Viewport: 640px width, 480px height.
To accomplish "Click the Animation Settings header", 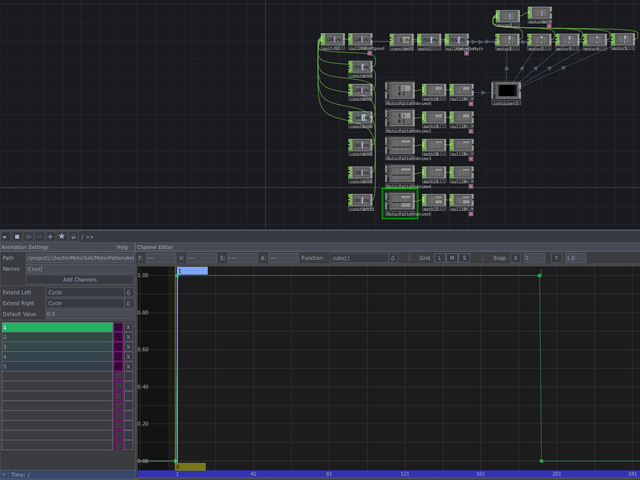I will (x=25, y=247).
